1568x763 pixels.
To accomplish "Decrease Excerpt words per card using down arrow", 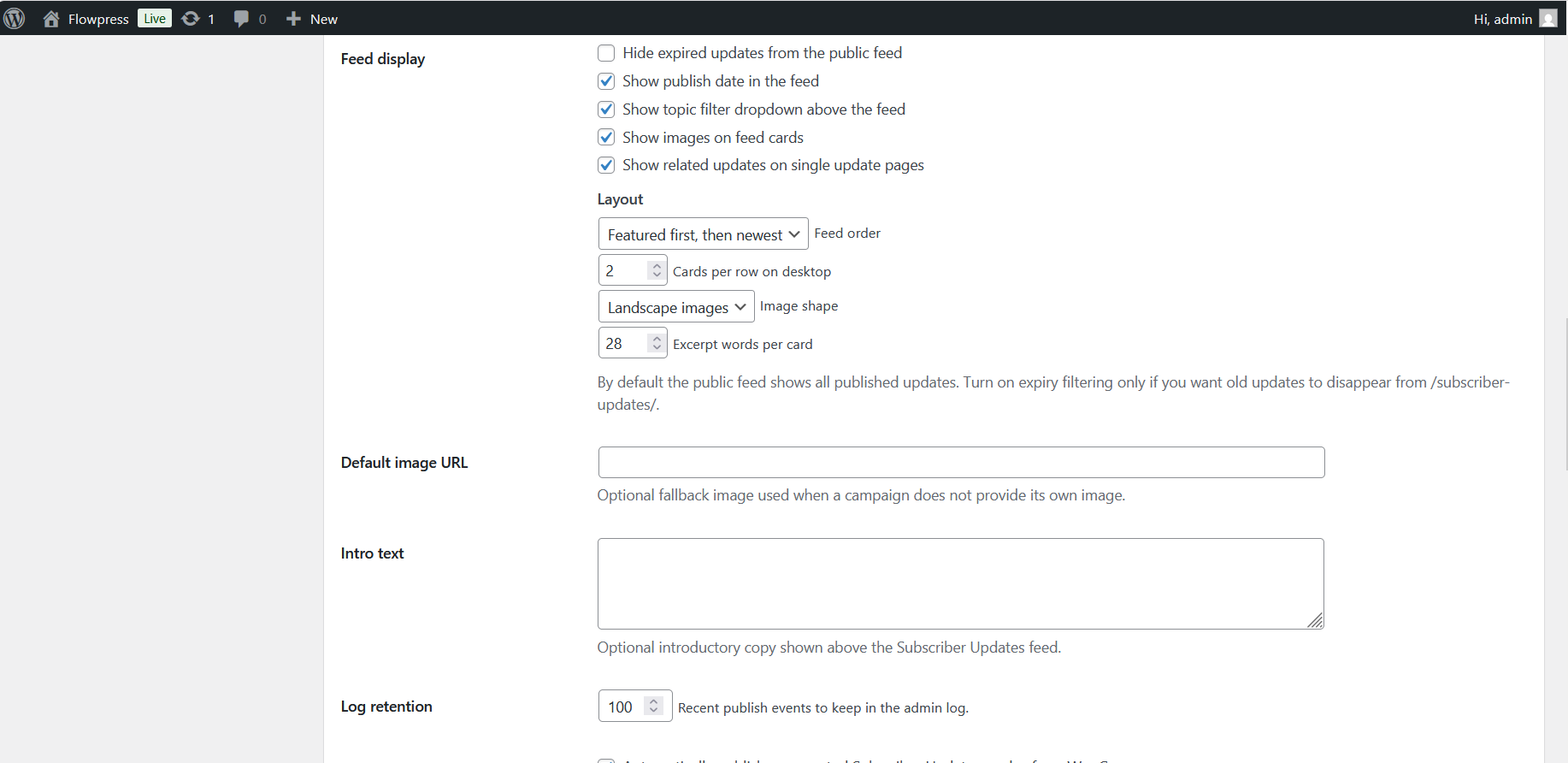I will click(x=657, y=348).
